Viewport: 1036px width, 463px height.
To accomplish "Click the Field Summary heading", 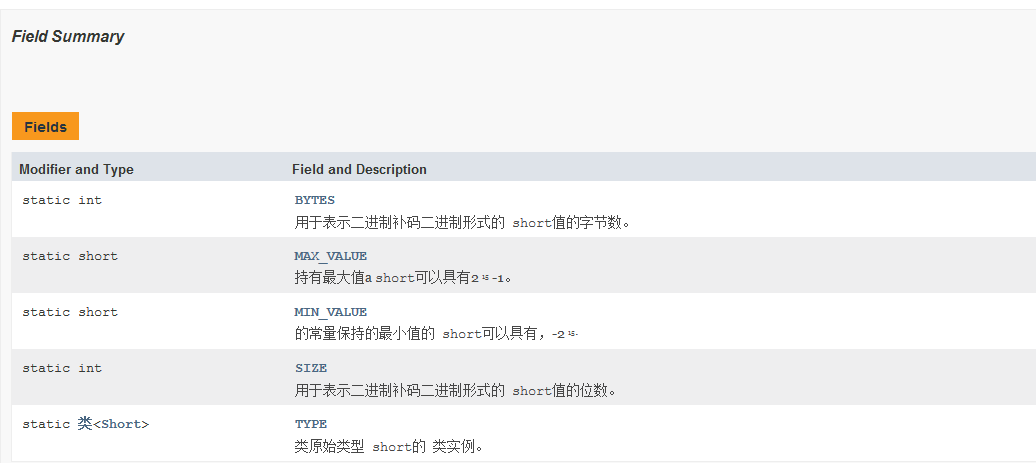I will [x=68, y=36].
